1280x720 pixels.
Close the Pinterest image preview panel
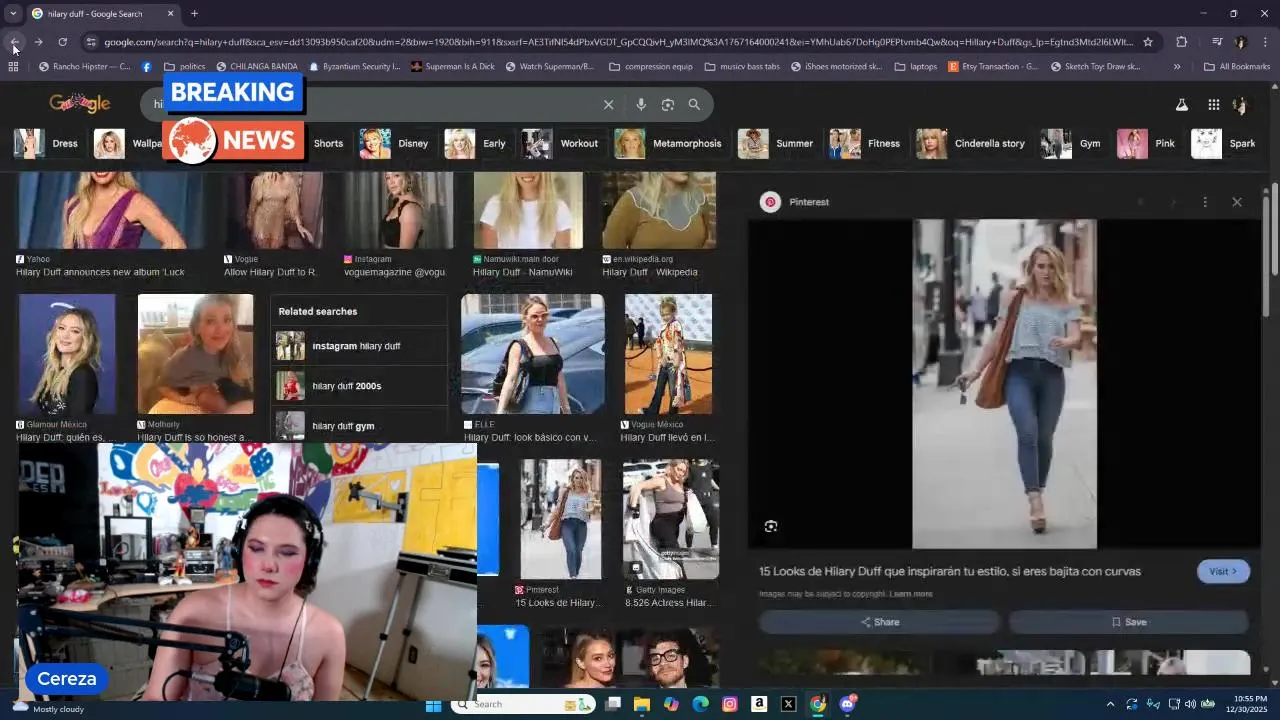point(1237,202)
